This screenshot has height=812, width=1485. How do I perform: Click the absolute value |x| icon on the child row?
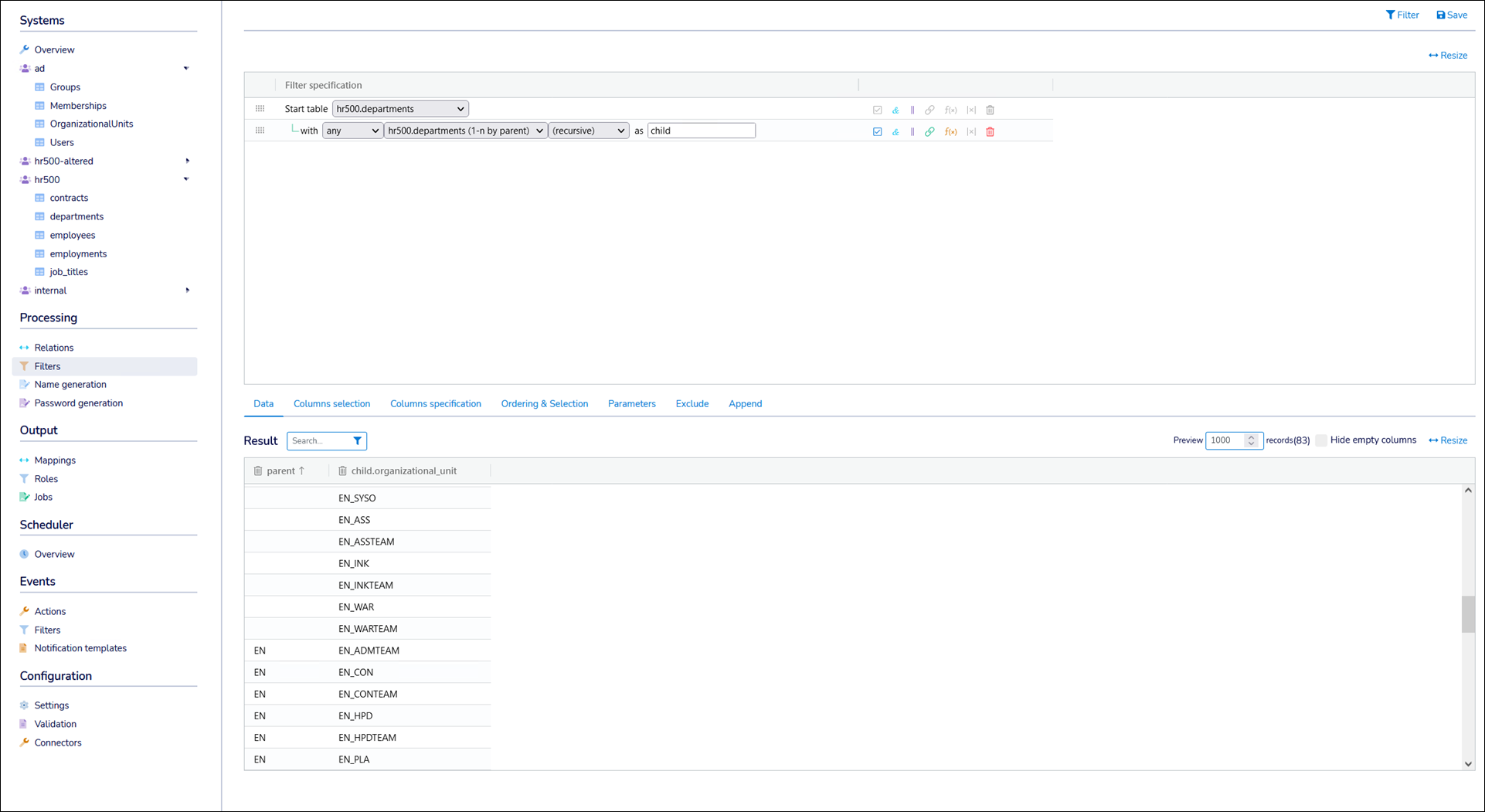click(971, 131)
